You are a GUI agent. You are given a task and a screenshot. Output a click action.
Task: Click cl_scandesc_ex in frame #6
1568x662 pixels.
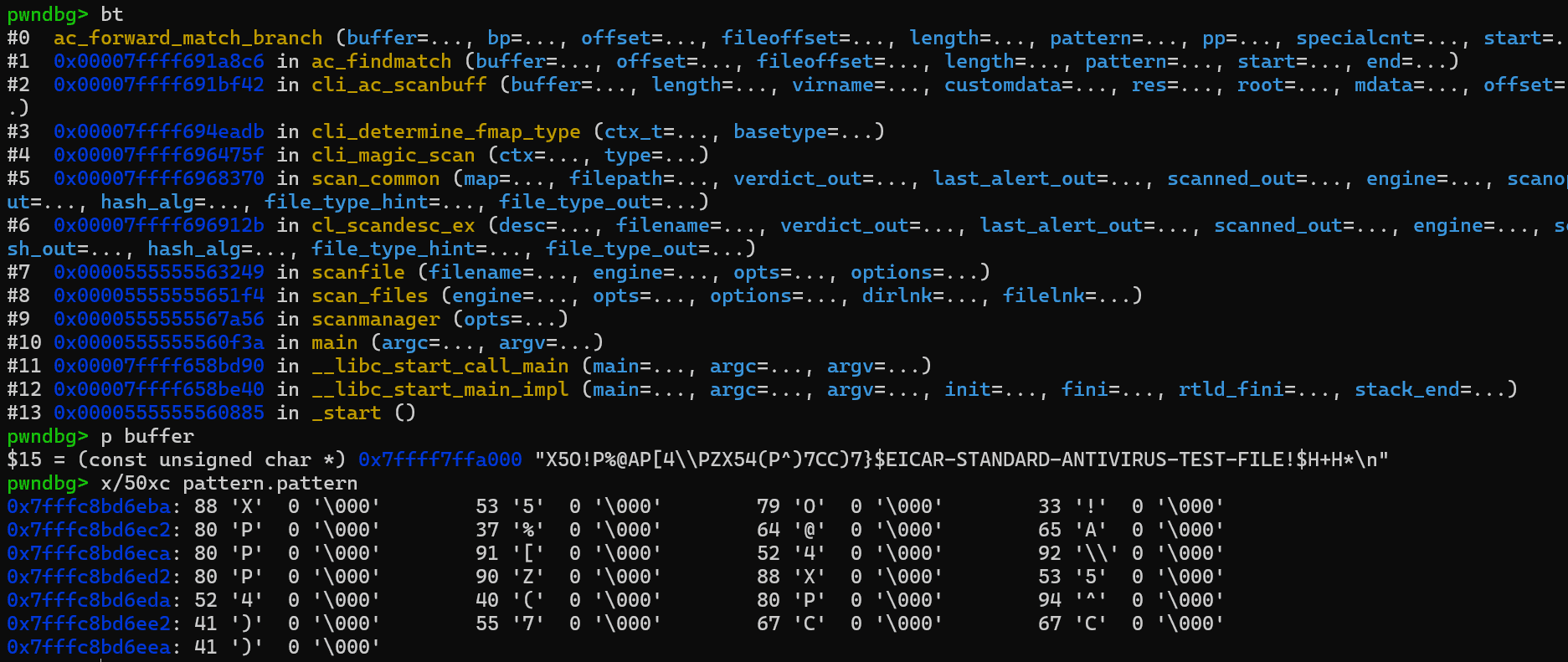(x=393, y=226)
